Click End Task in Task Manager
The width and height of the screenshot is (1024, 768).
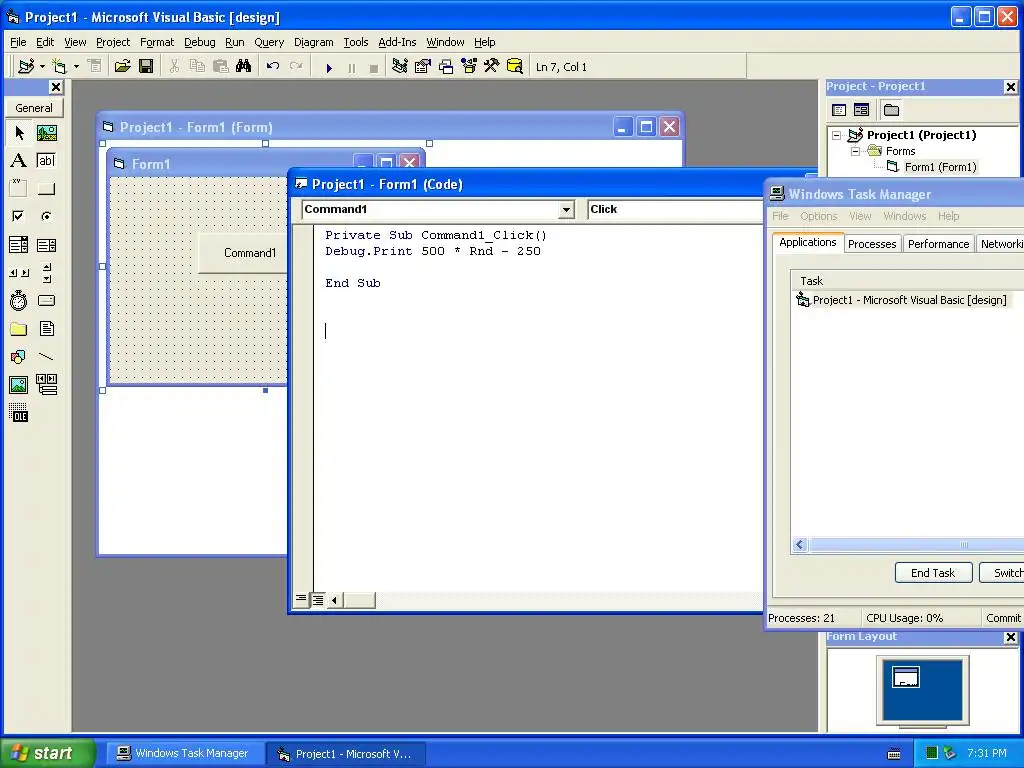pos(933,573)
